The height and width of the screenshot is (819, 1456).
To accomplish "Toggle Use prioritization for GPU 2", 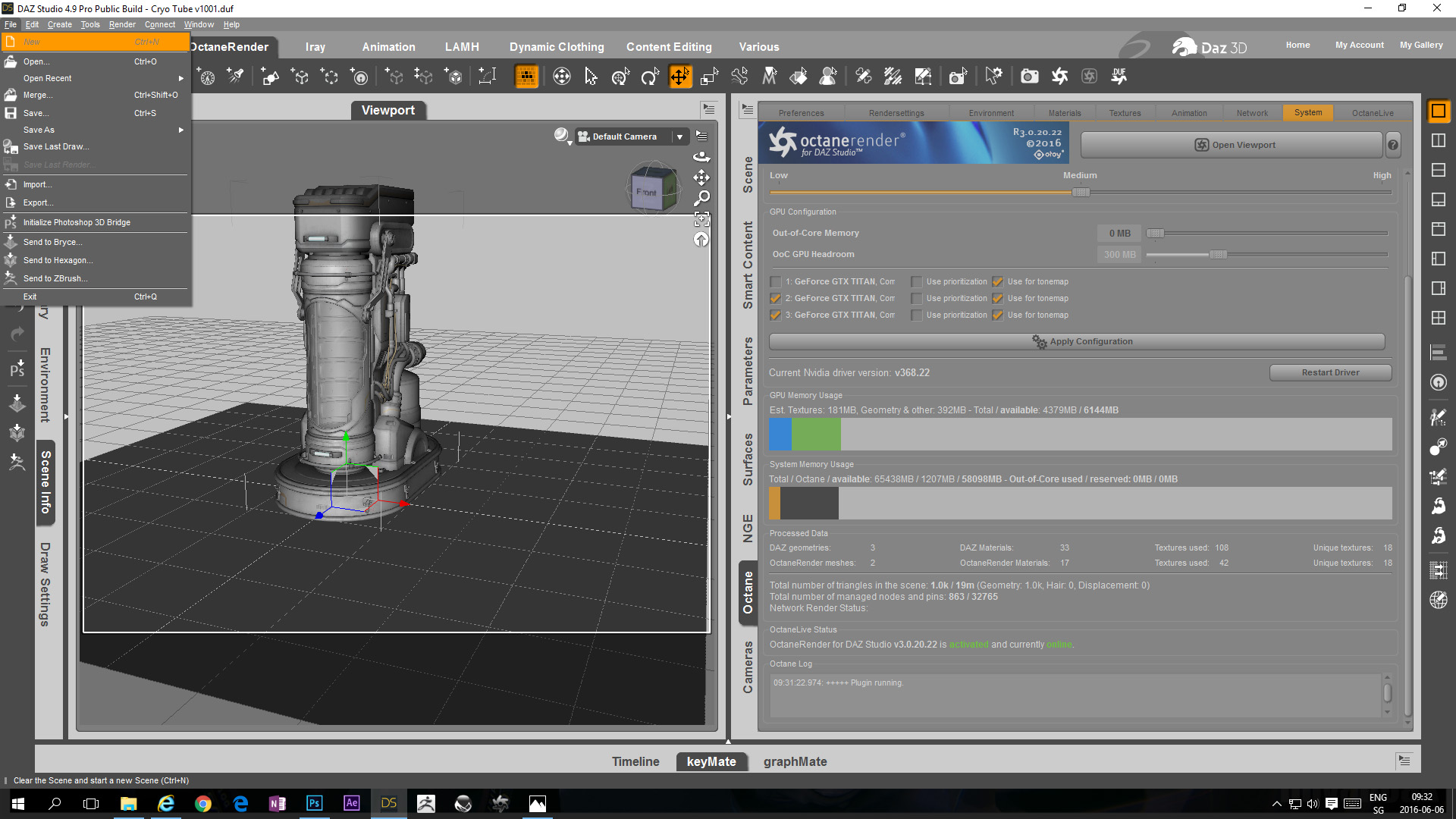I will click(x=917, y=299).
